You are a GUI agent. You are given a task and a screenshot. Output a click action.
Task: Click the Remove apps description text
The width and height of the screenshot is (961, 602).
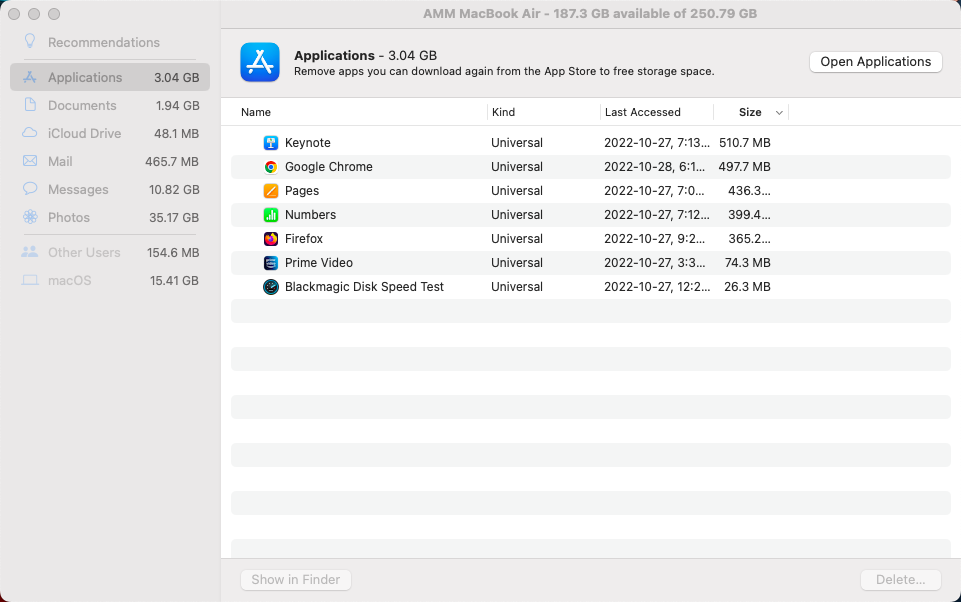[x=504, y=71]
